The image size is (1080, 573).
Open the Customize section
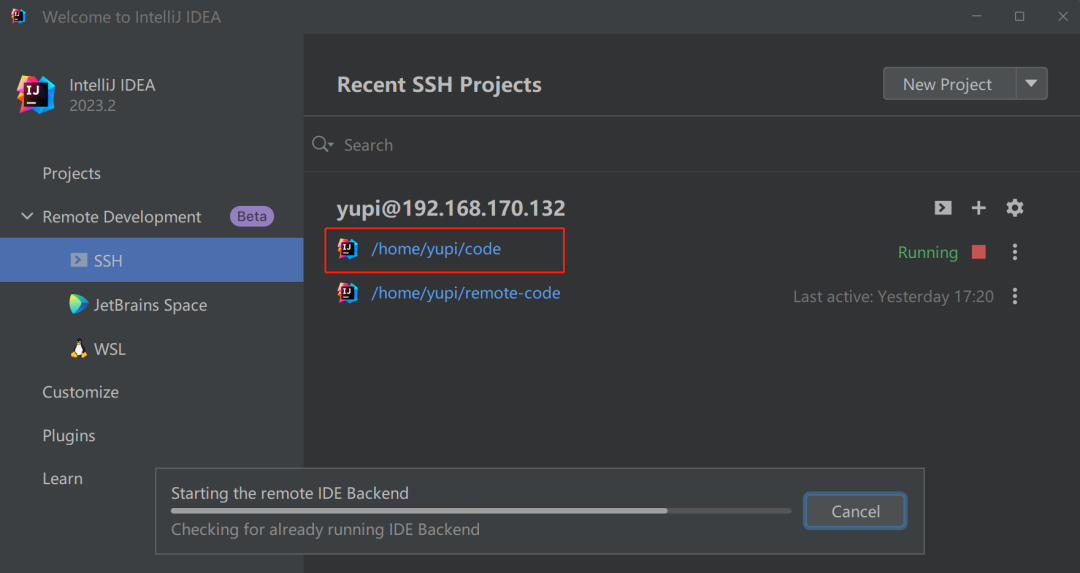click(x=81, y=392)
